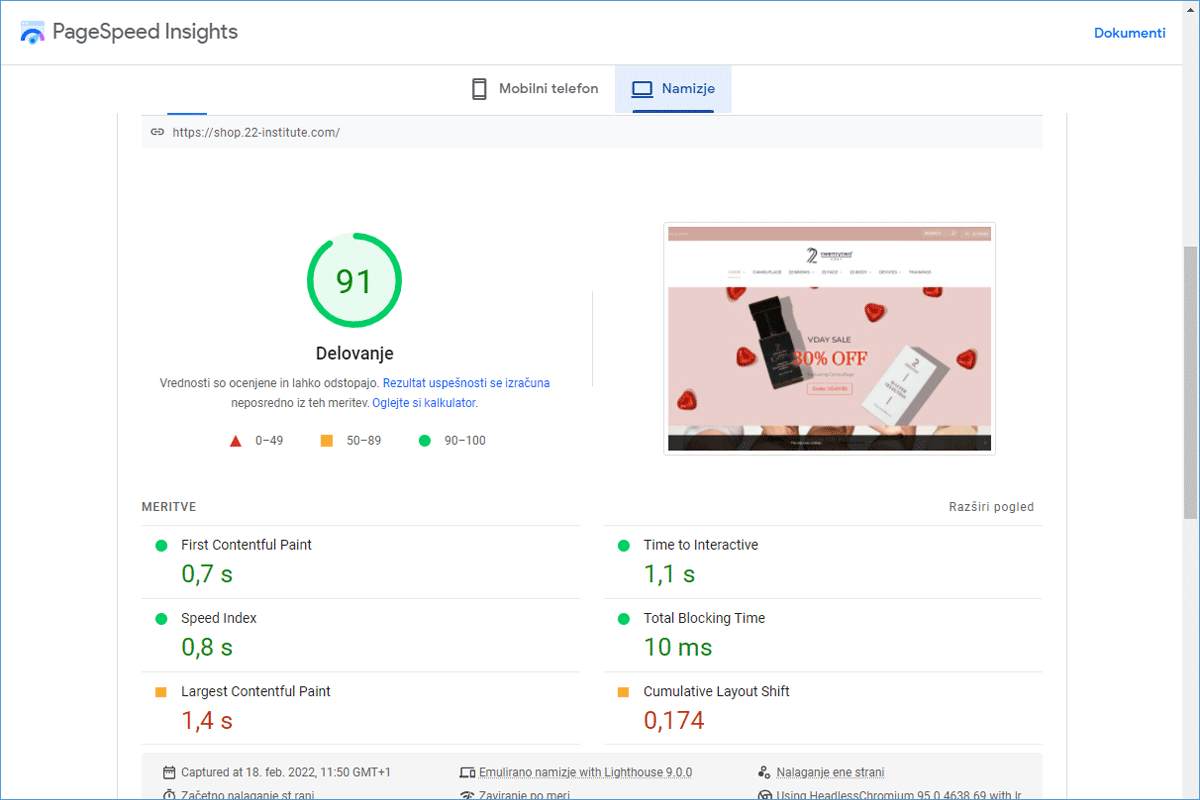Open the Oglejte si kalkulator link
Image resolution: width=1200 pixels, height=800 pixels.
tap(425, 403)
